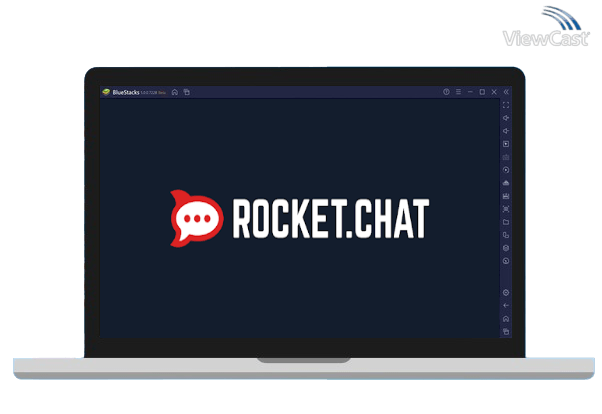Click the volume down sidebar icon

[x=506, y=131]
